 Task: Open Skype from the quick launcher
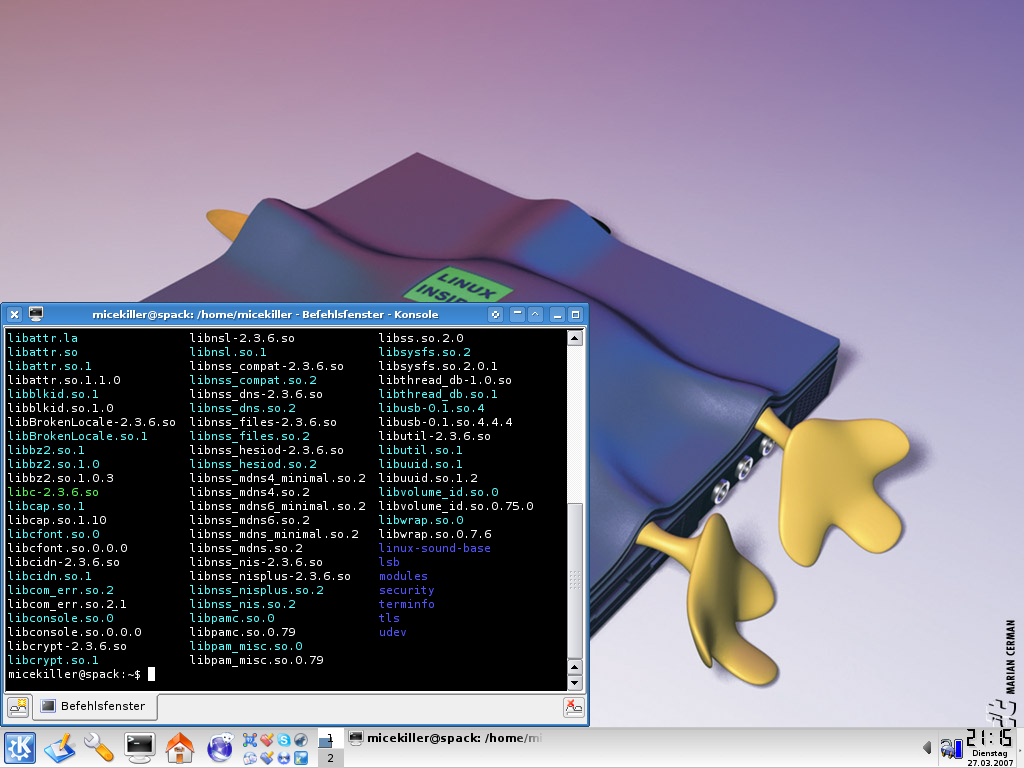coord(283,740)
